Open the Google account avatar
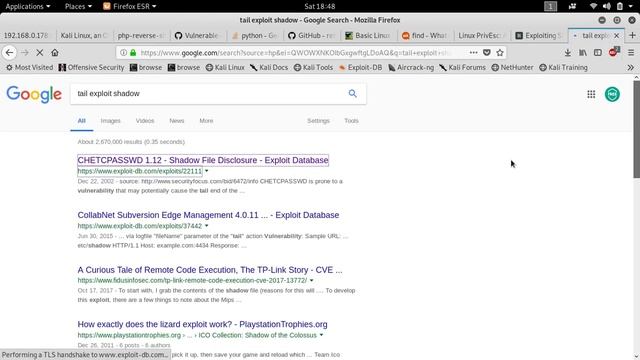The width and height of the screenshot is (640, 360). pyautogui.click(x=612, y=94)
